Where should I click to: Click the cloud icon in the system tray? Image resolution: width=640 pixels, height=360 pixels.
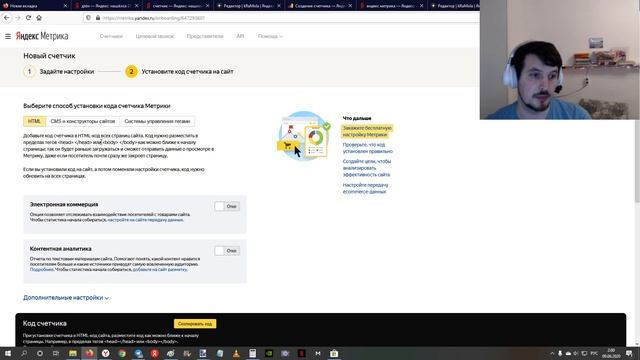(568, 353)
